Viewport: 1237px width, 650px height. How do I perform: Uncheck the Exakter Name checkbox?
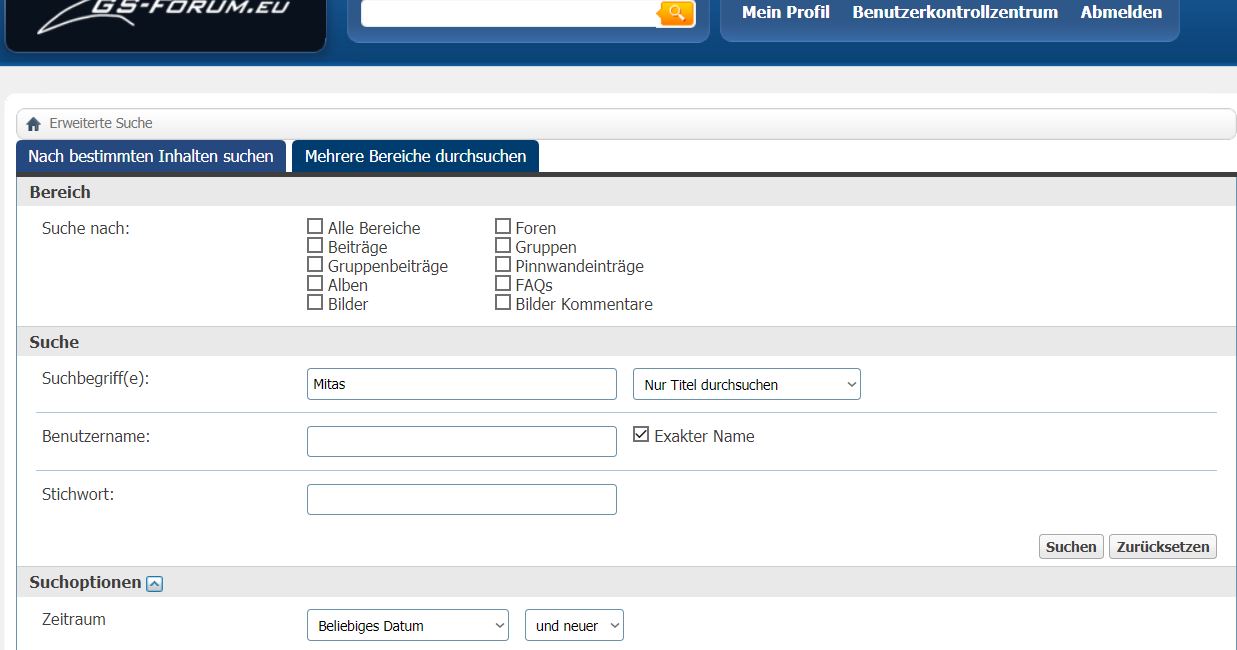(x=641, y=435)
